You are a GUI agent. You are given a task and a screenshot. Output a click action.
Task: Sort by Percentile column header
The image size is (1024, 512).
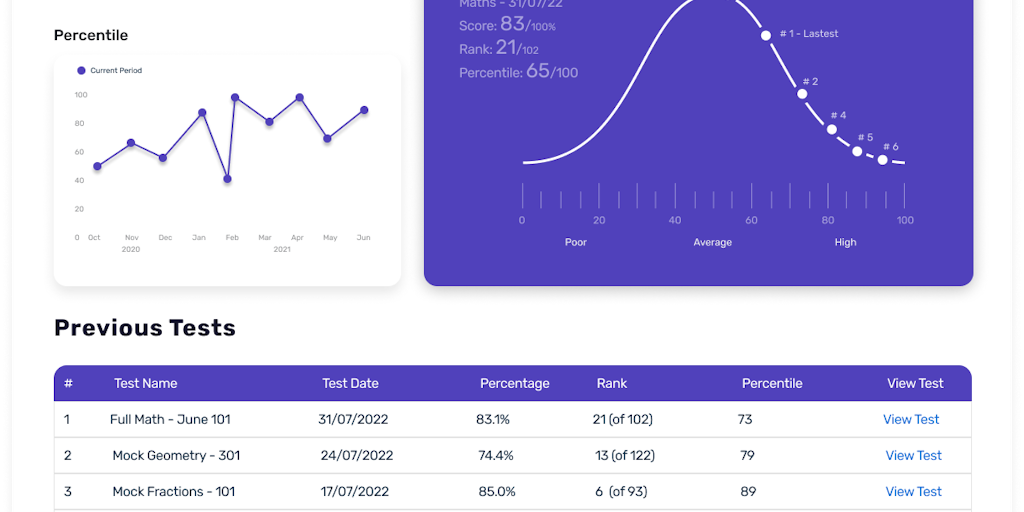pos(771,383)
